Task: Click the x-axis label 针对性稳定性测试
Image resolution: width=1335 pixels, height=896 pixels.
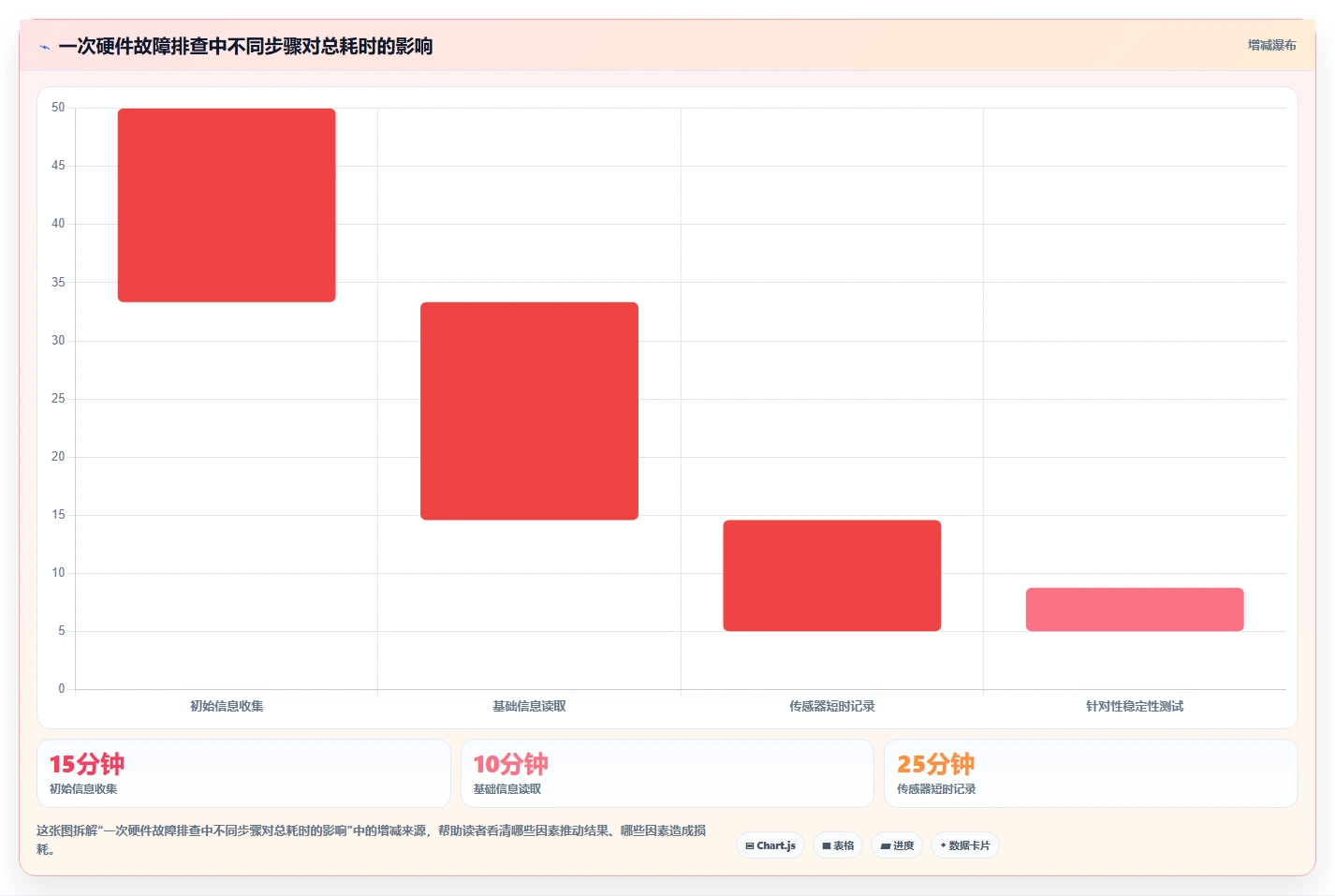Action: (x=1135, y=706)
